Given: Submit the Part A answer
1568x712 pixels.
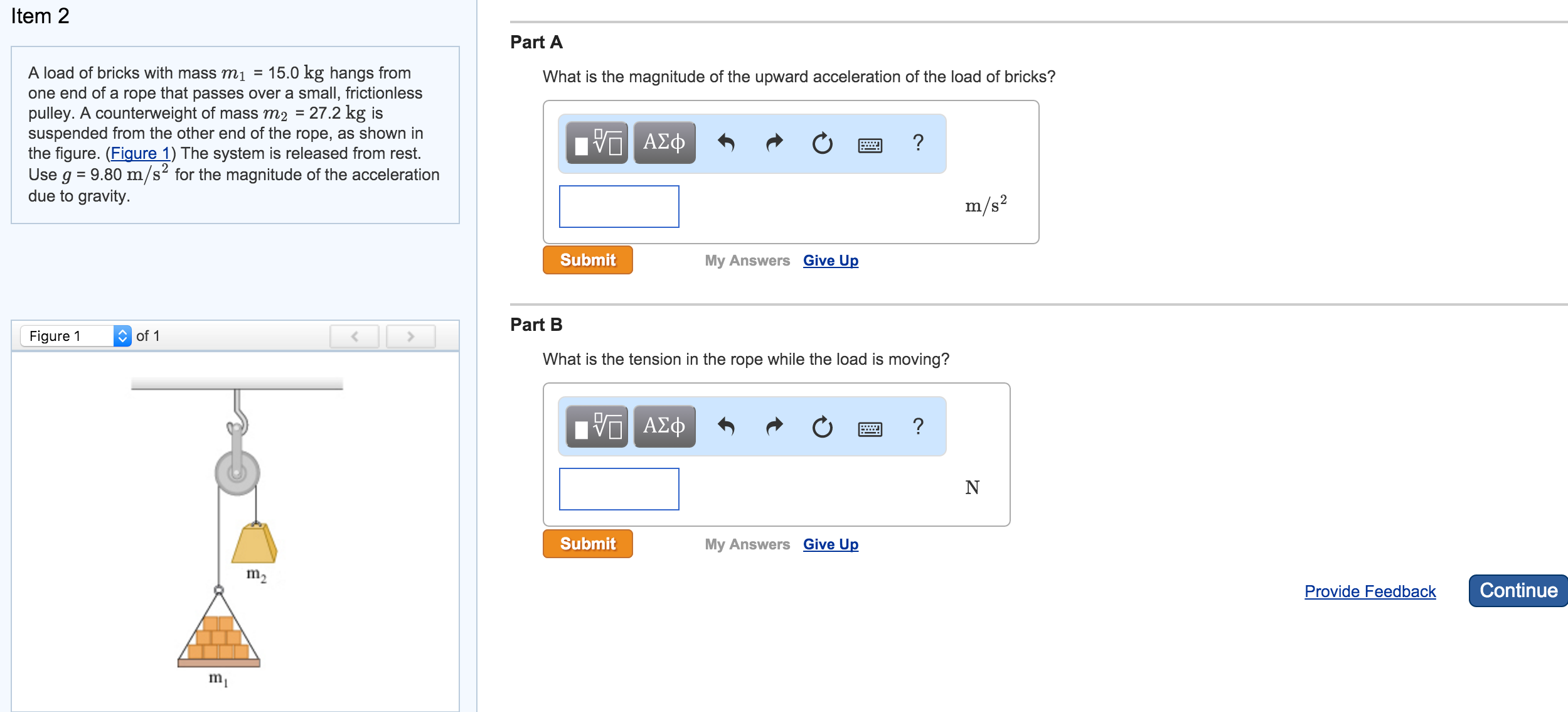Looking at the screenshot, I should tap(587, 260).
